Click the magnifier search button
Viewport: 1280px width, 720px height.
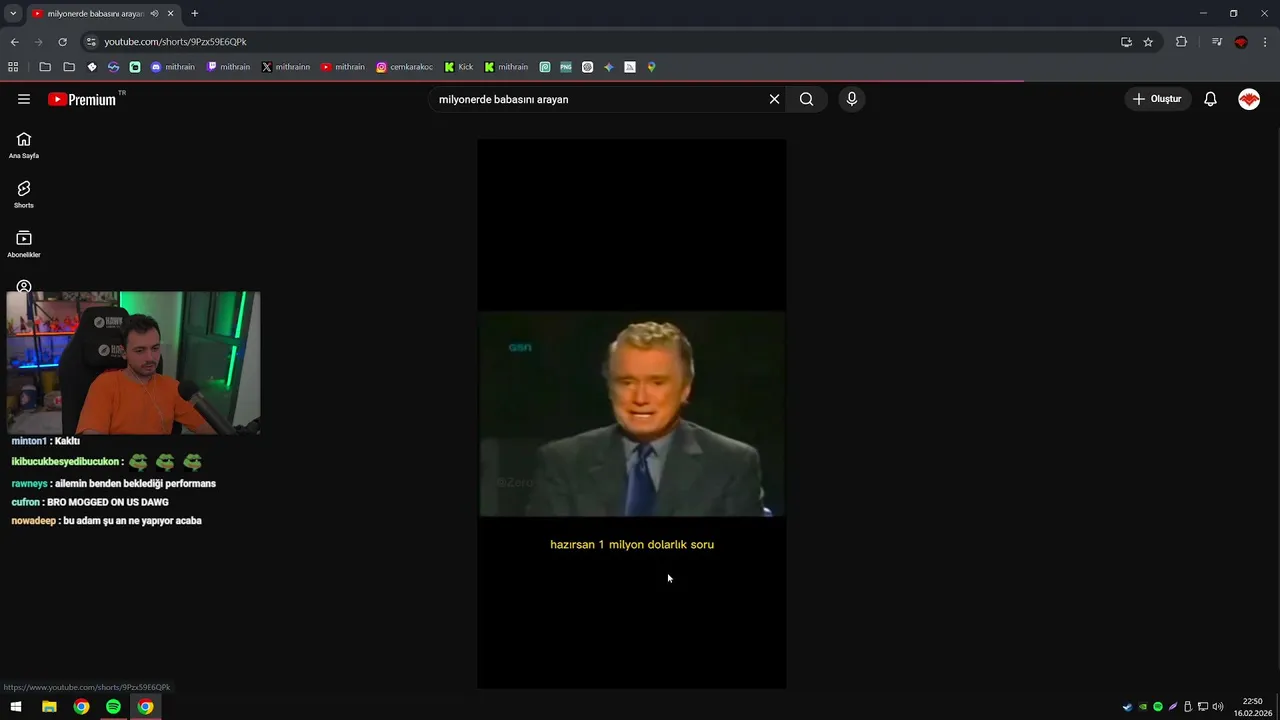point(806,99)
